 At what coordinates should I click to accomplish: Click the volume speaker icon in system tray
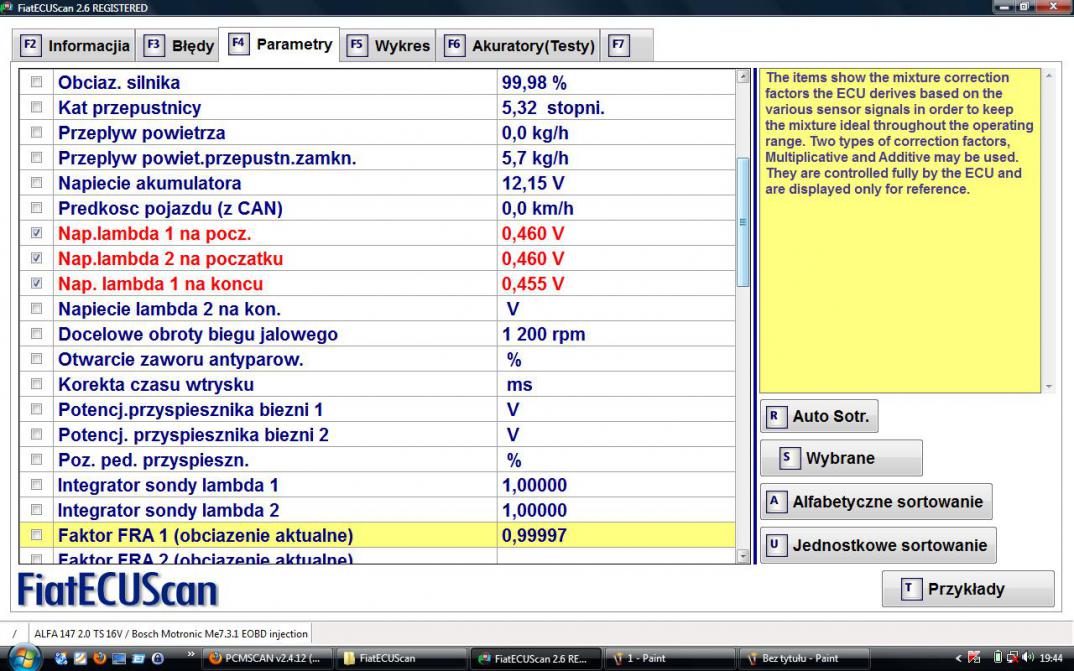tap(1026, 658)
